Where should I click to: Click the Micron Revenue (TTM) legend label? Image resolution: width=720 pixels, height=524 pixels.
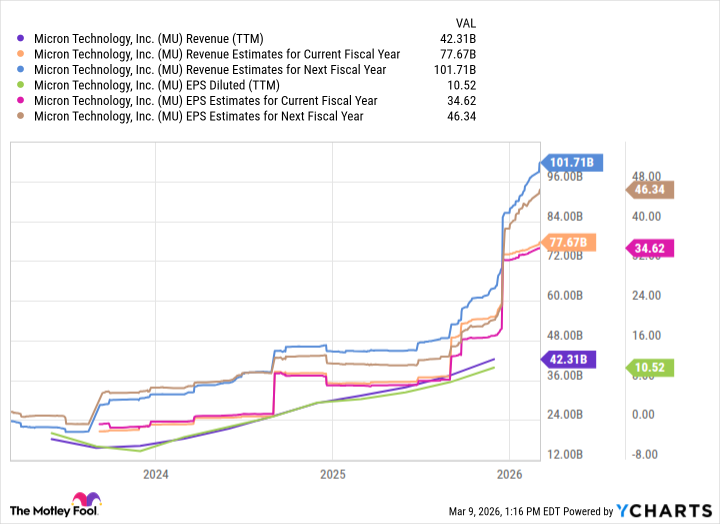point(148,39)
